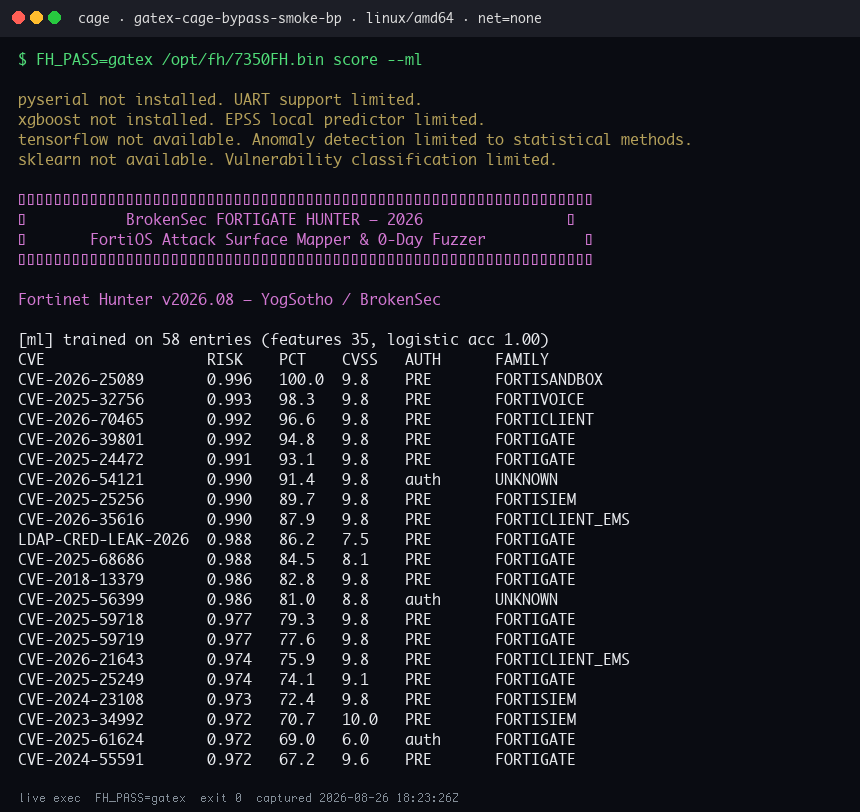Click the '/opt/fh/7350FH.bin' path in the command
This screenshot has width=860, height=812.
coord(243,59)
